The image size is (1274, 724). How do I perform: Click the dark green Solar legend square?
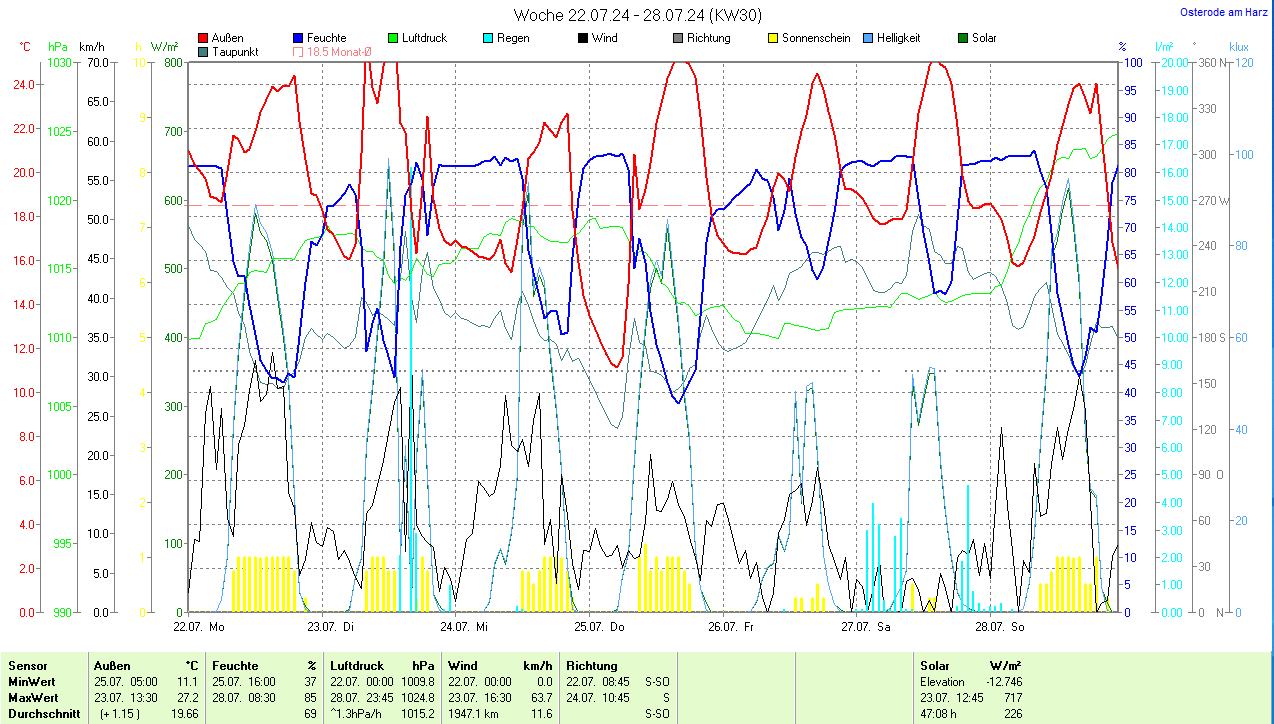pyautogui.click(x=963, y=38)
